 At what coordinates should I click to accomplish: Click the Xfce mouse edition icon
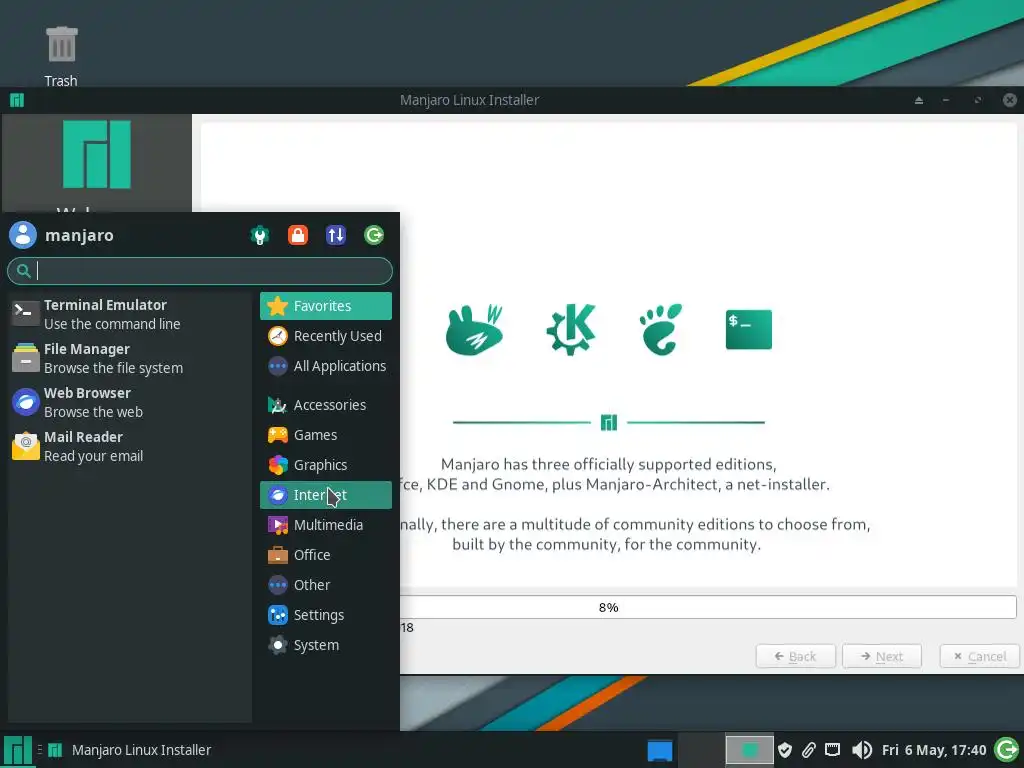[474, 330]
